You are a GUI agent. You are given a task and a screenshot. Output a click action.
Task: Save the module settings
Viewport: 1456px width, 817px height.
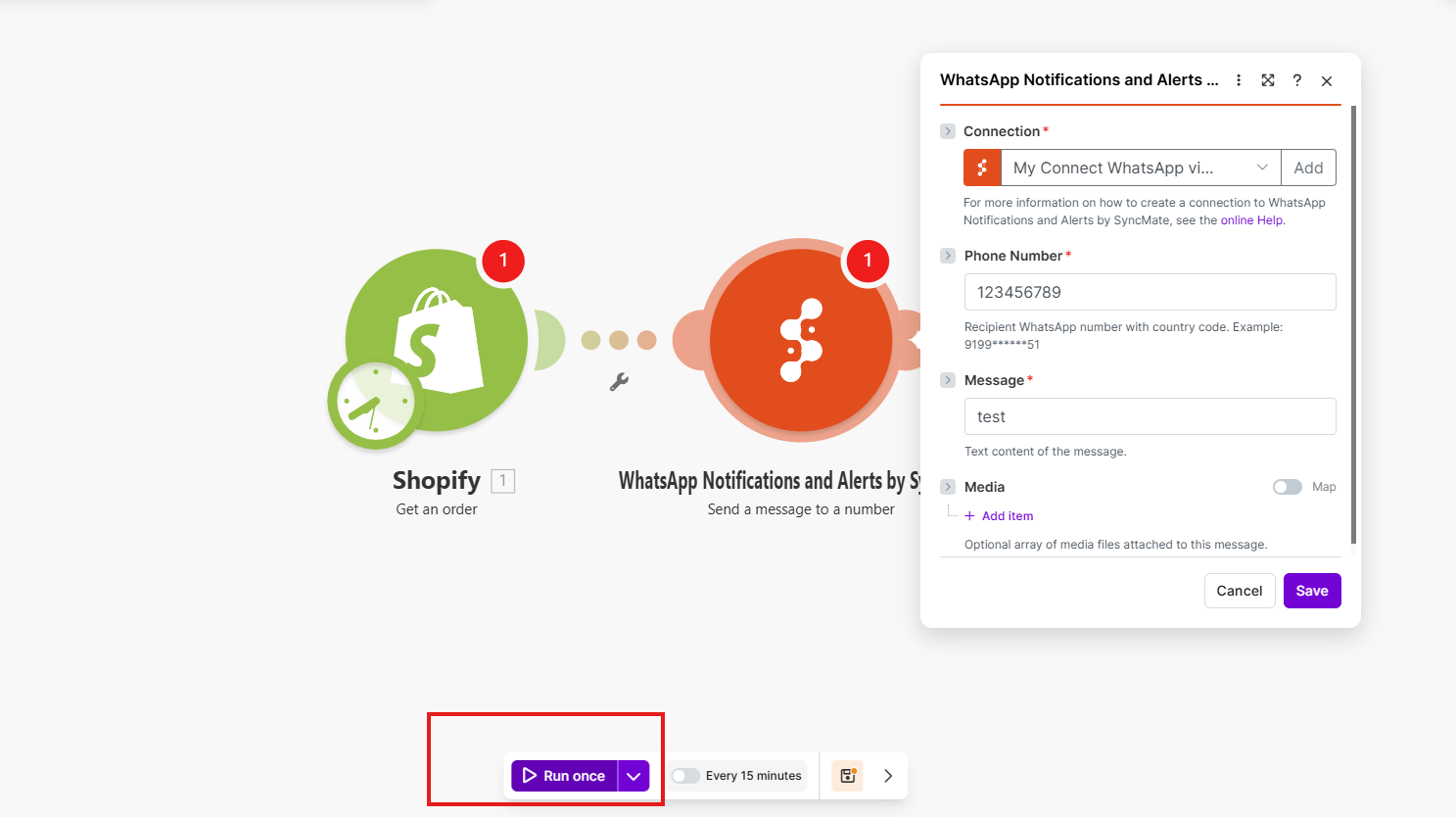click(1311, 591)
